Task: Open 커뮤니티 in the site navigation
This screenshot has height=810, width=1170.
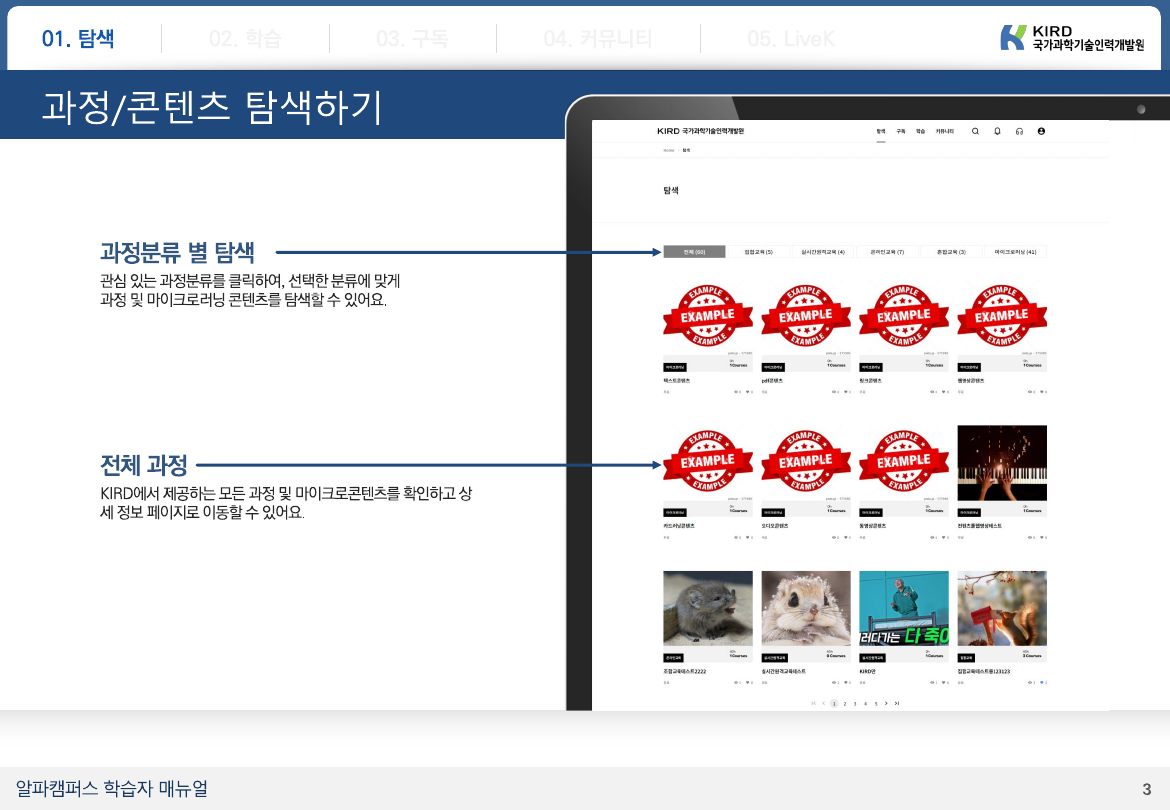Action: (944, 131)
